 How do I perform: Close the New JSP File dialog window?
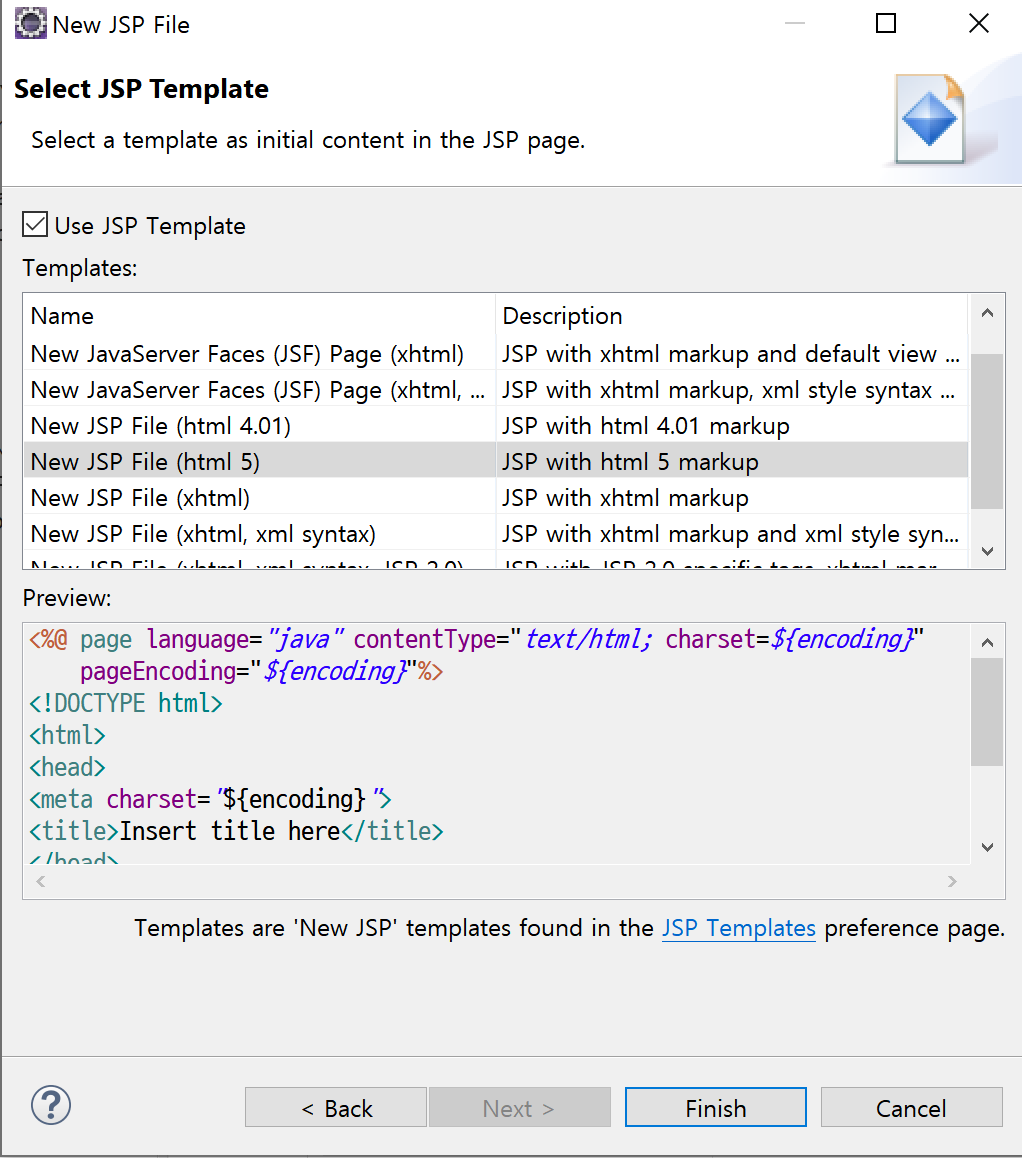pyautogui.click(x=978, y=24)
